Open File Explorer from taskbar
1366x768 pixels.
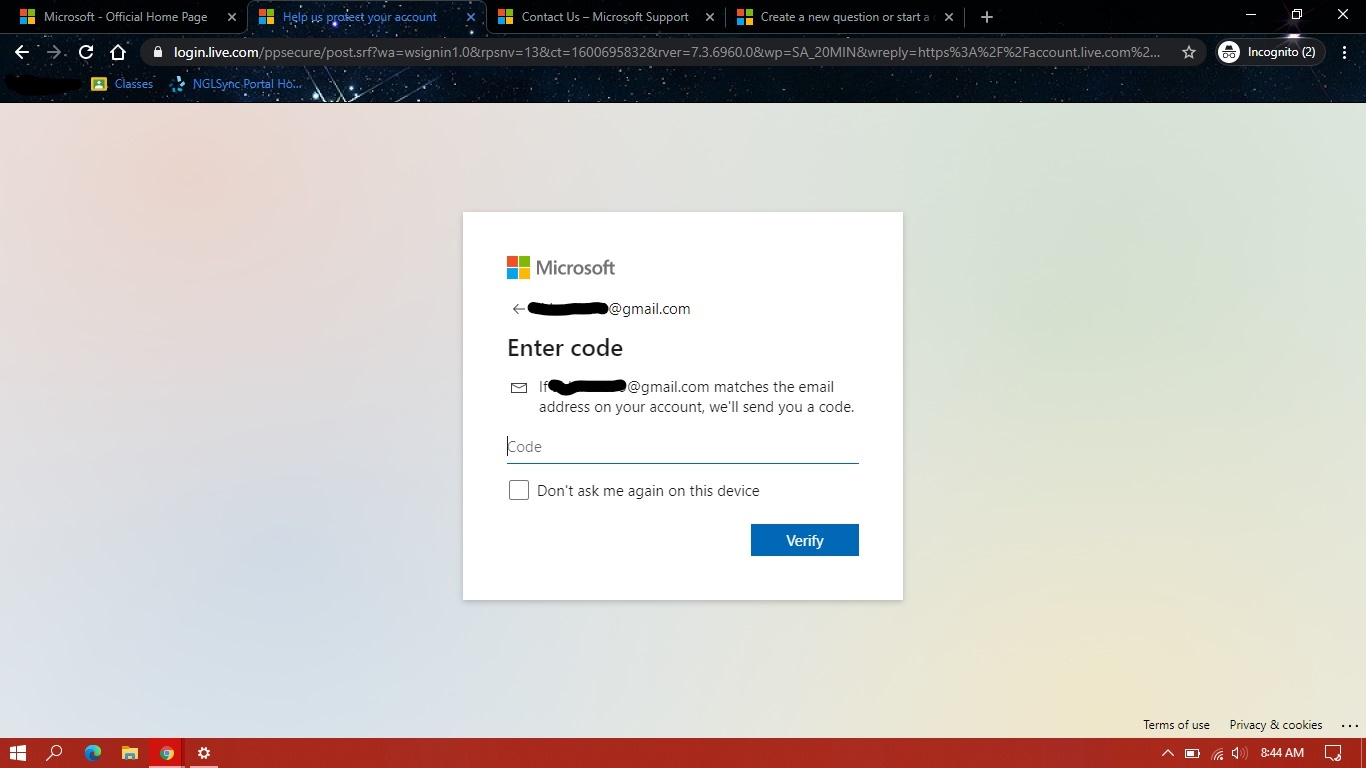129,753
